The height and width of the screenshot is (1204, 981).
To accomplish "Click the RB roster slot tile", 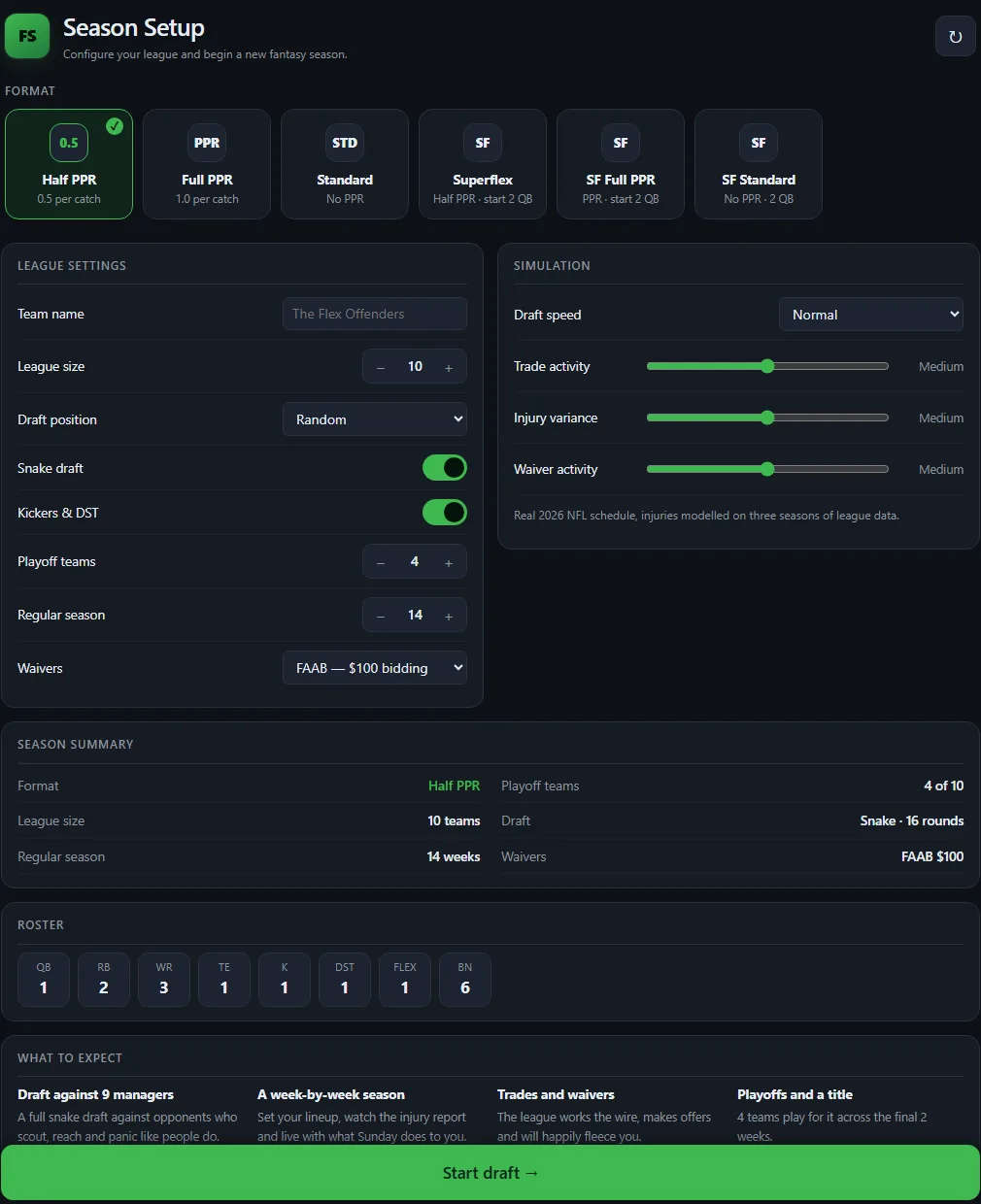I will point(104,980).
